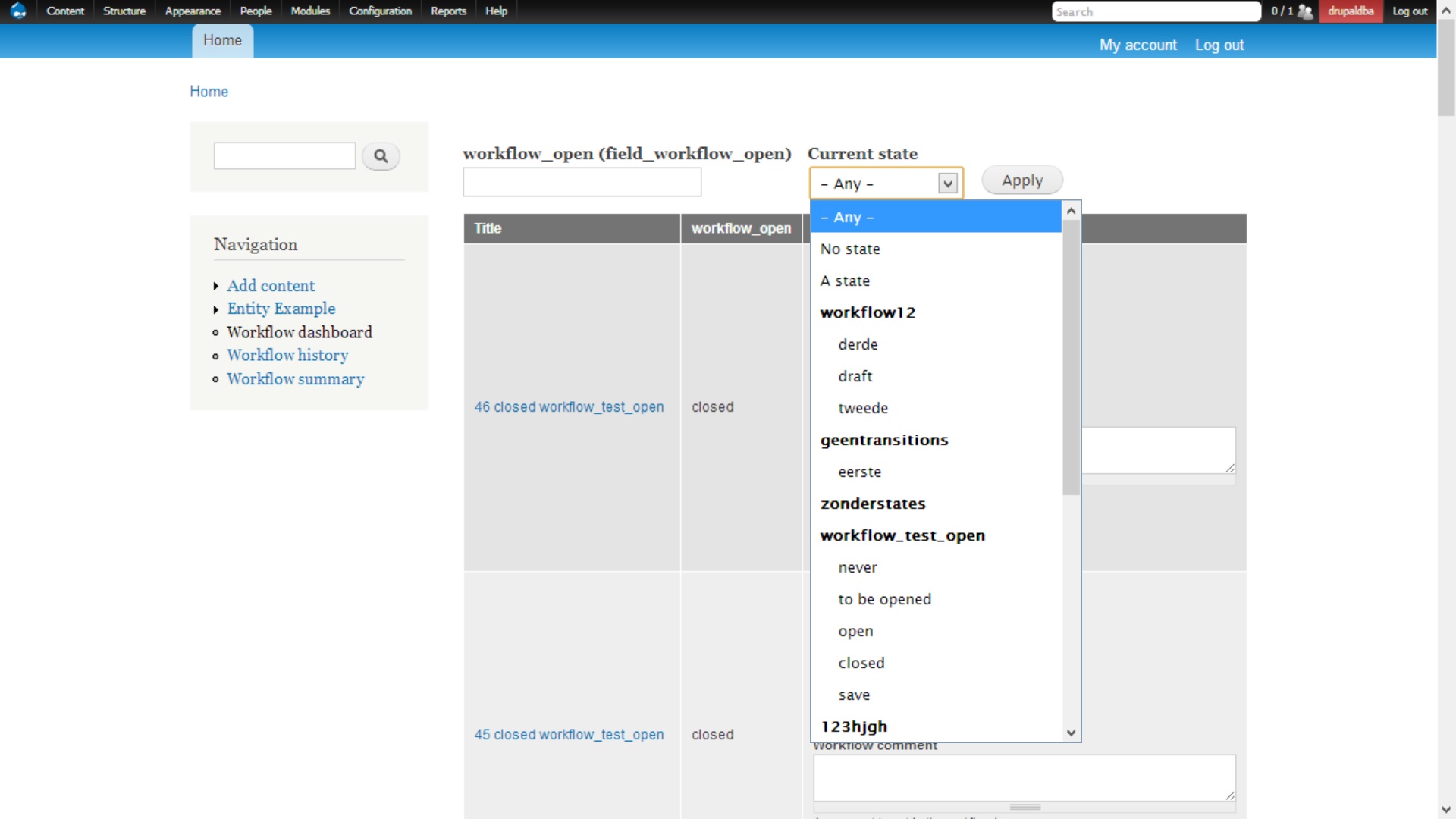Click the Drupal logo in the admin toolbar
This screenshot has height=819, width=1456.
(x=17, y=11)
